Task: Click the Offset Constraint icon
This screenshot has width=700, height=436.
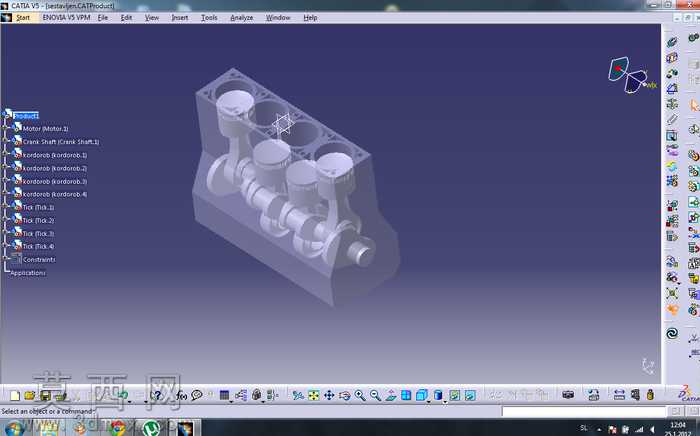Action: click(672, 73)
